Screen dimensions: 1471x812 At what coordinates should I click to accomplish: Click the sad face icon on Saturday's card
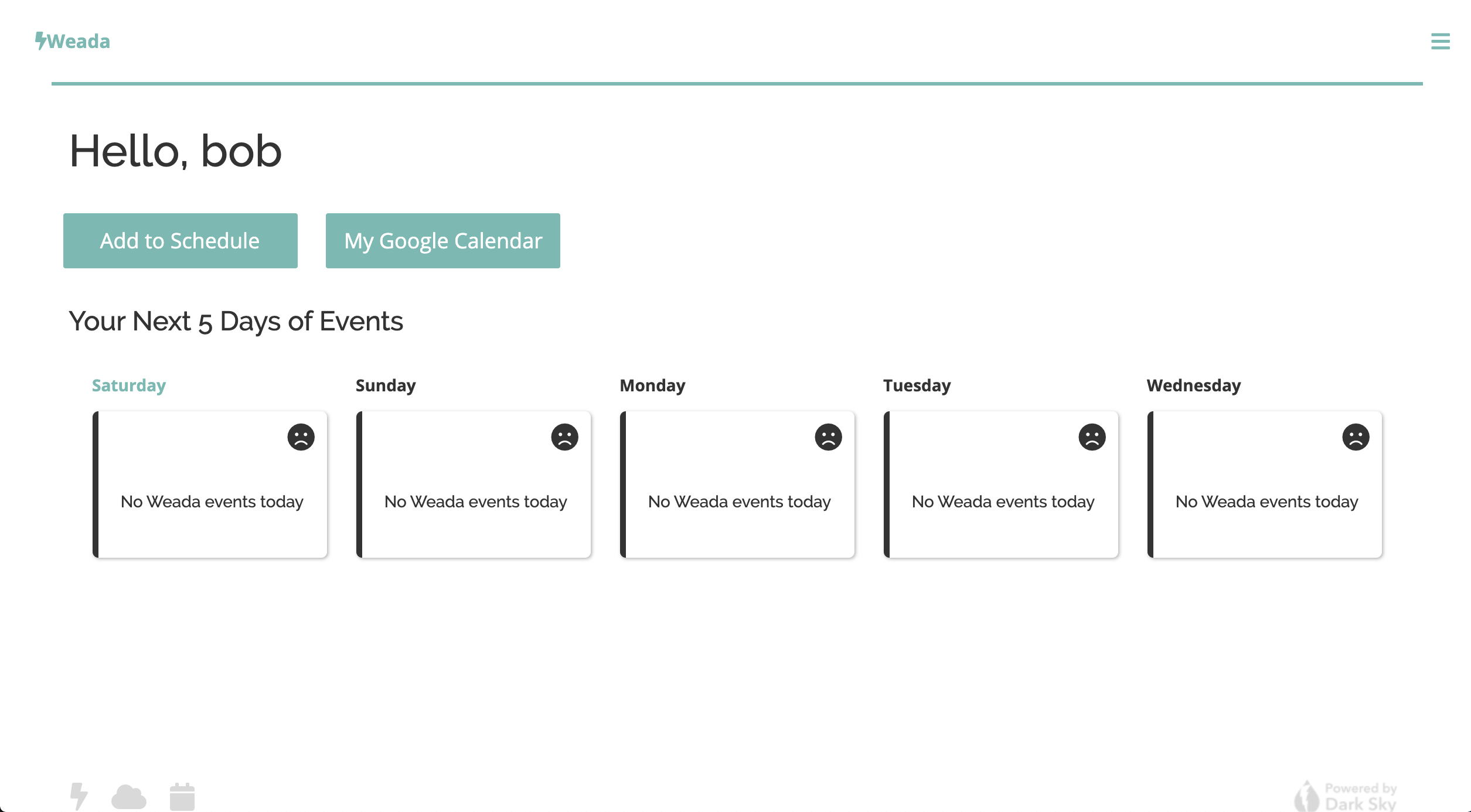[x=301, y=437]
